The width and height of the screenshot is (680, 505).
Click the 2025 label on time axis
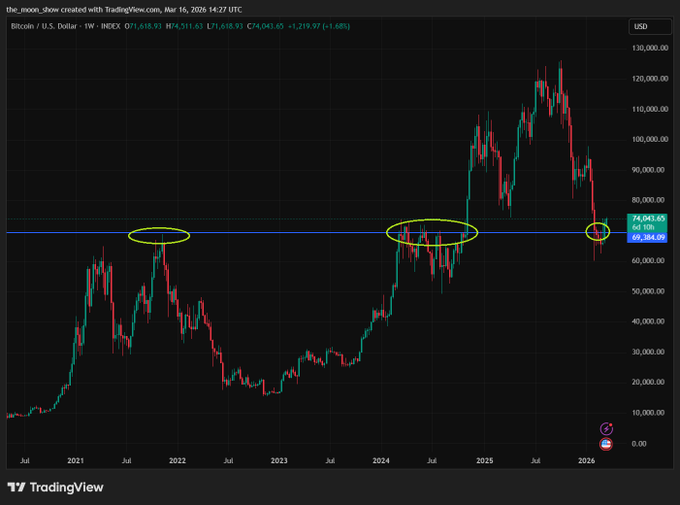click(484, 461)
